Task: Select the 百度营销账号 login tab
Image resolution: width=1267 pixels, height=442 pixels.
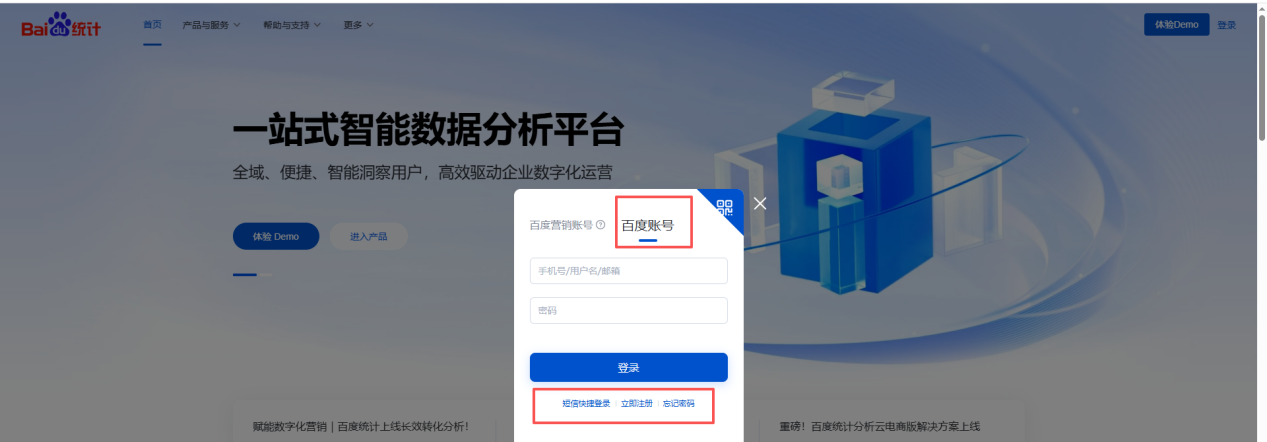Action: [x=561, y=225]
